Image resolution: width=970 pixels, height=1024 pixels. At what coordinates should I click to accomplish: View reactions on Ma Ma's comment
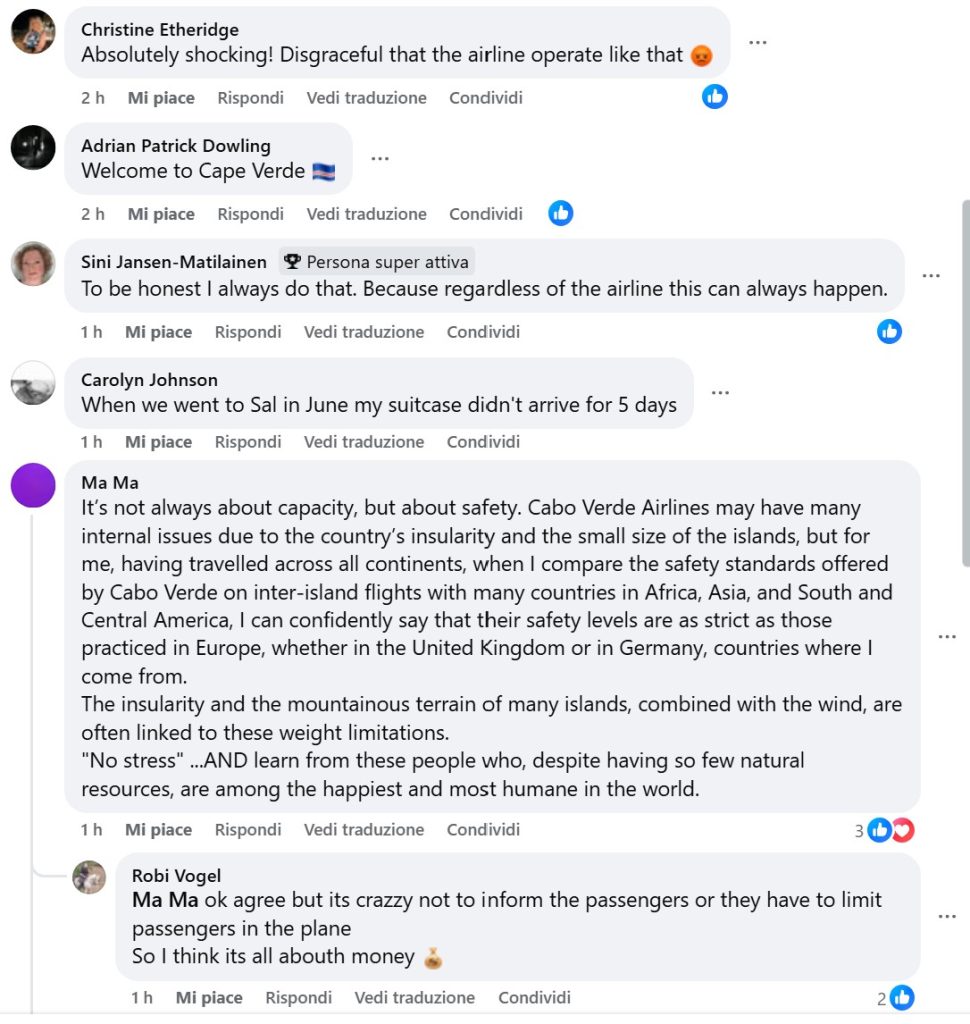point(890,830)
